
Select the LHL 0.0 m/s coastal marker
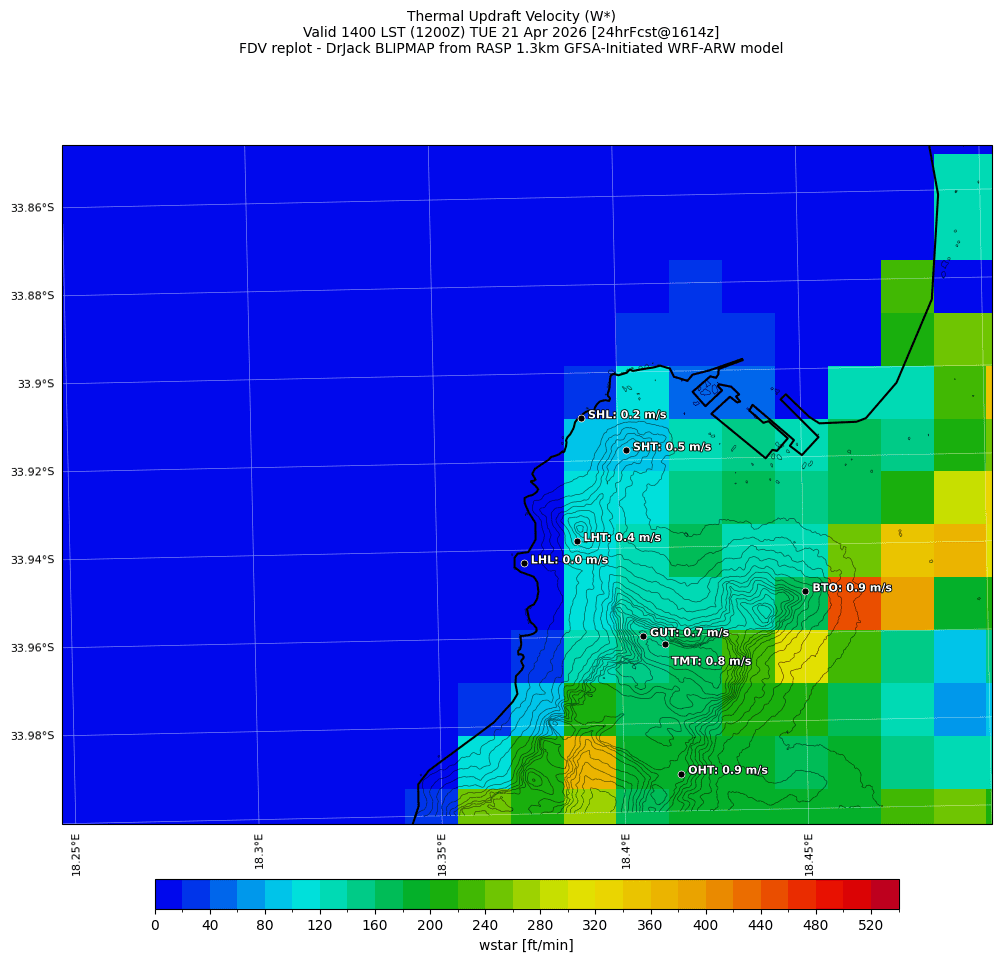(523, 562)
